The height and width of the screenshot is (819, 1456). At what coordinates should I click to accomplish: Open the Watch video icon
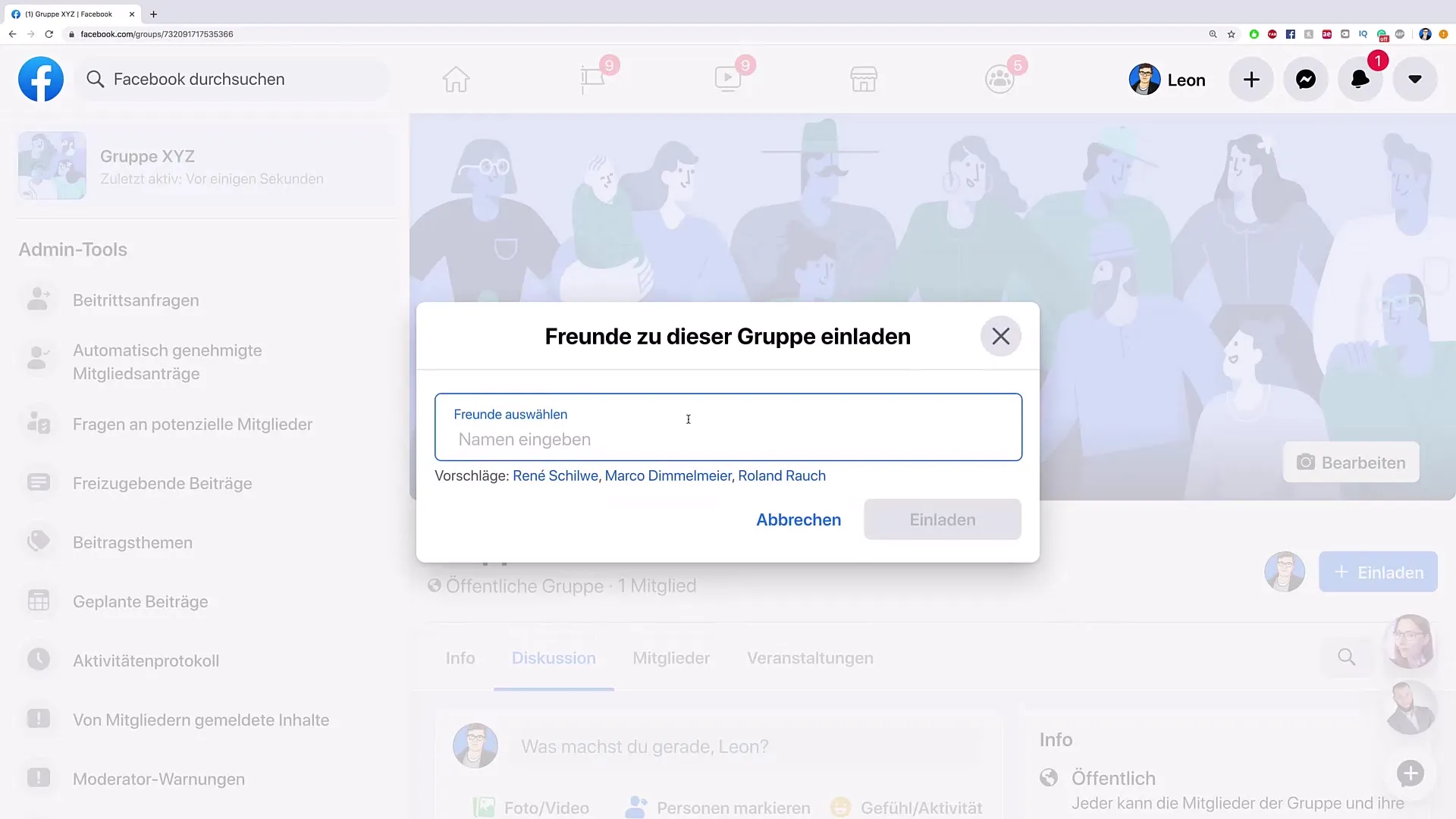click(x=728, y=79)
